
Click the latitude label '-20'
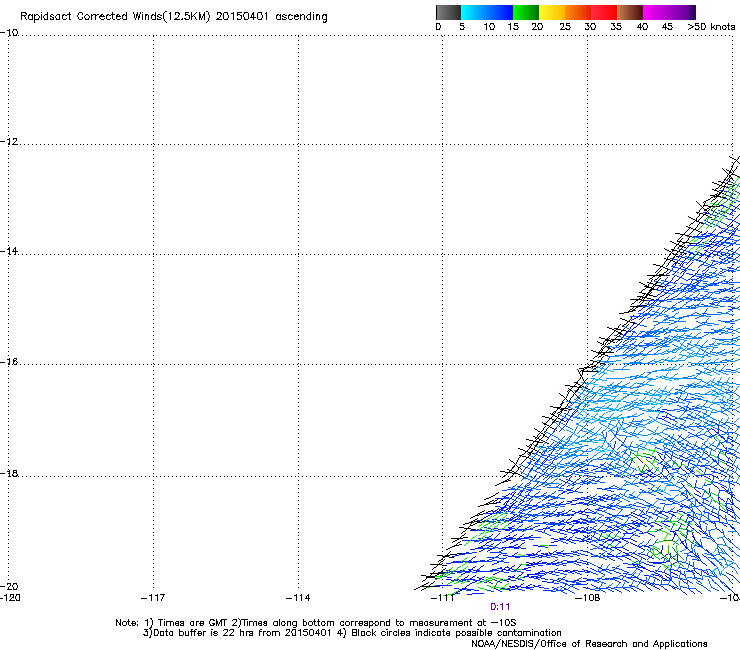click(9, 586)
